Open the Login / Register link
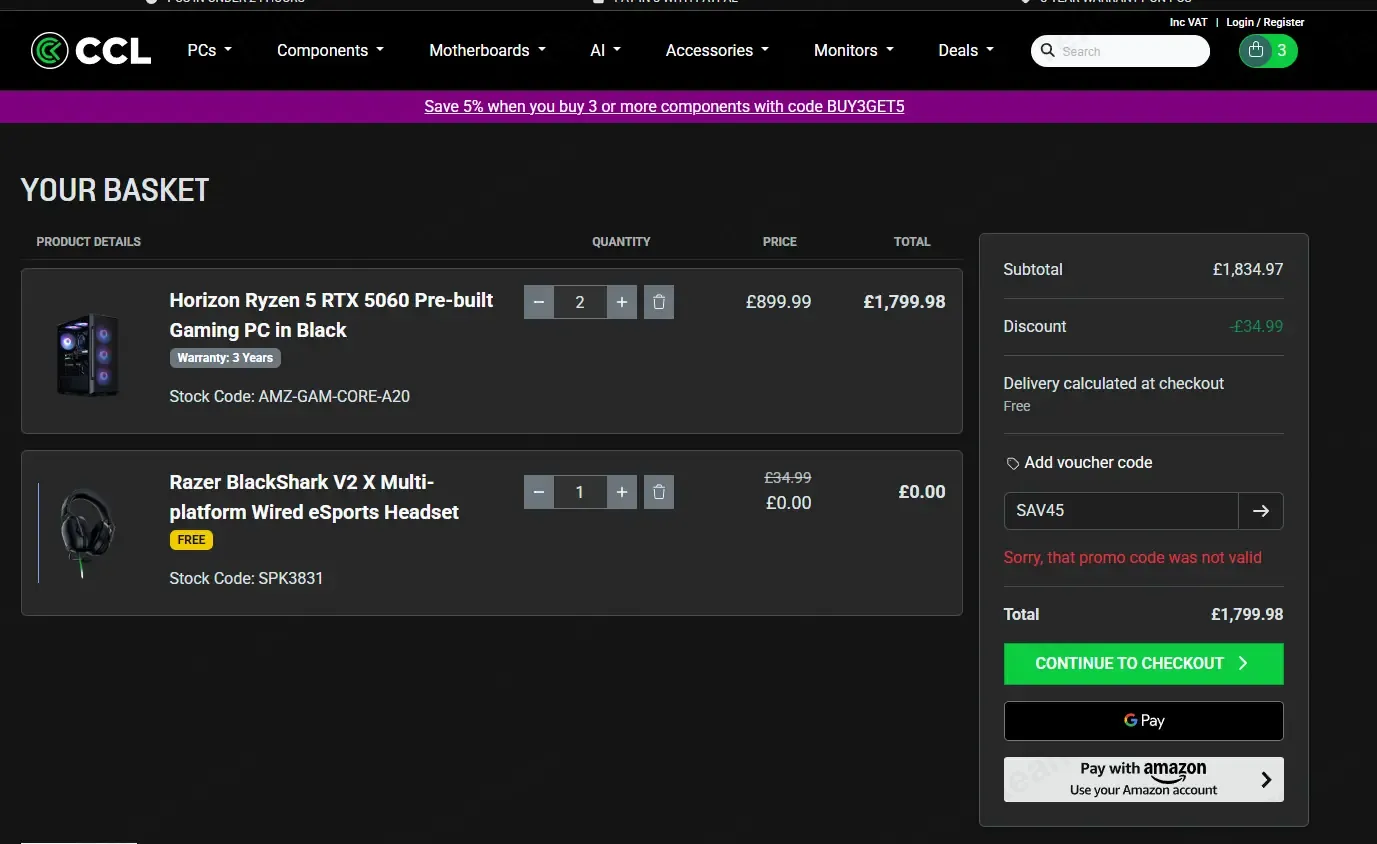 click(1265, 22)
